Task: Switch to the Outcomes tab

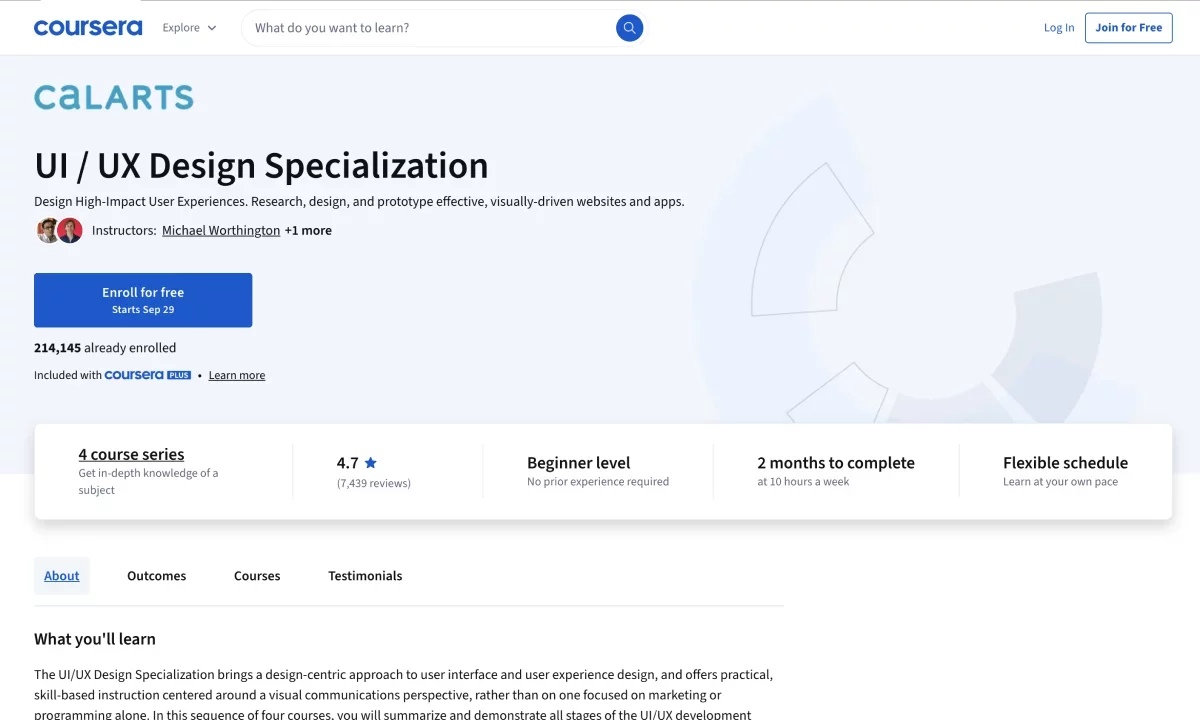Action: coord(157,576)
